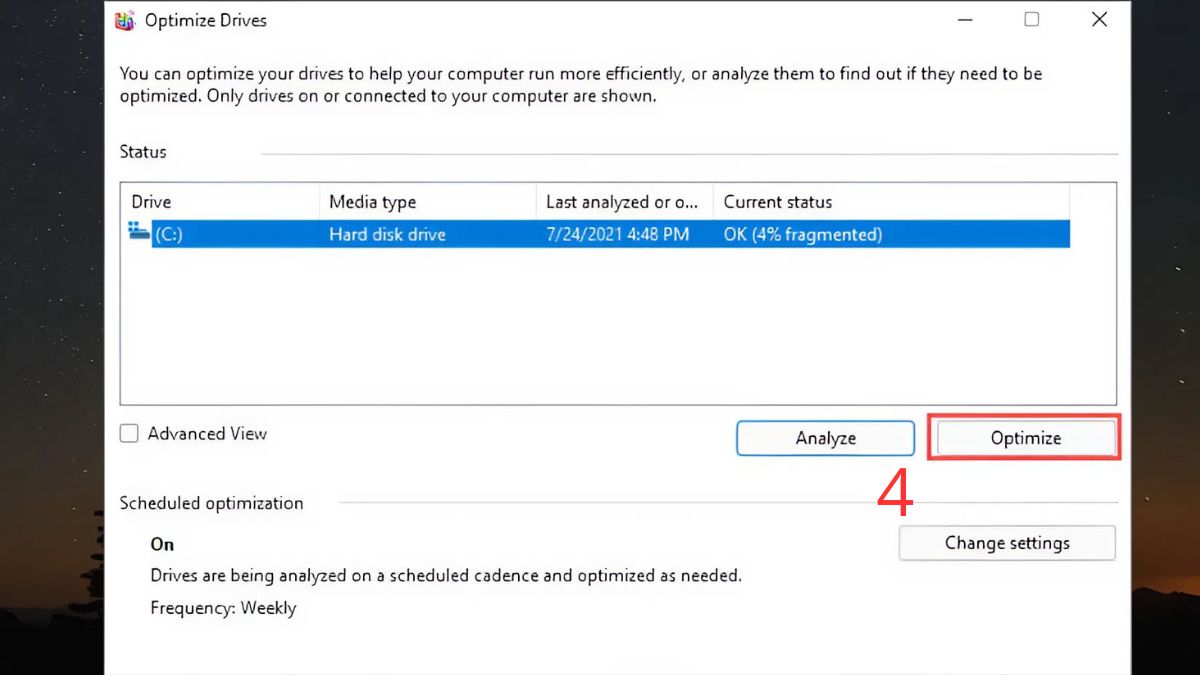Click the OK (4% fragmented) status cell
1200x675 pixels.
pos(802,235)
